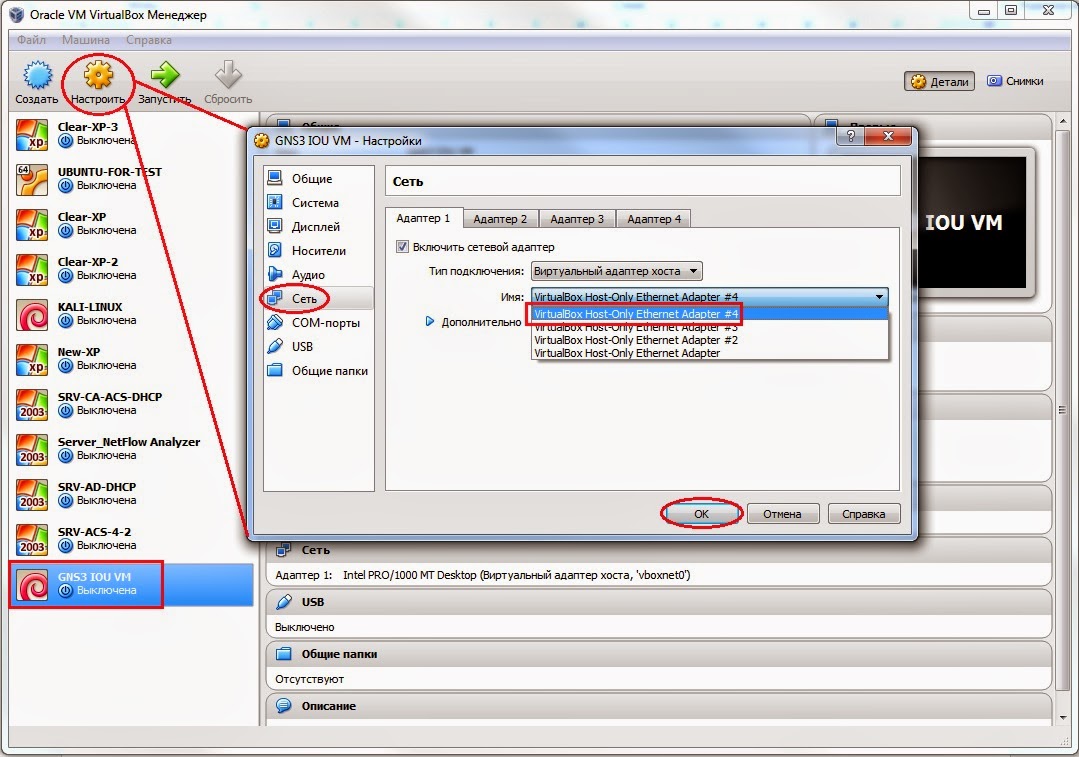Select SRV-ACS-4-2 machine in list
The image size is (1079, 757).
(x=131, y=540)
